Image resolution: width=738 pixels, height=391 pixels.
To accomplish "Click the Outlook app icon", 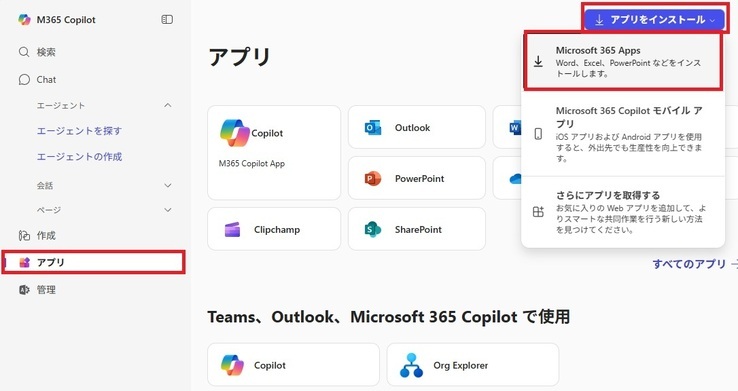I will coord(373,128).
